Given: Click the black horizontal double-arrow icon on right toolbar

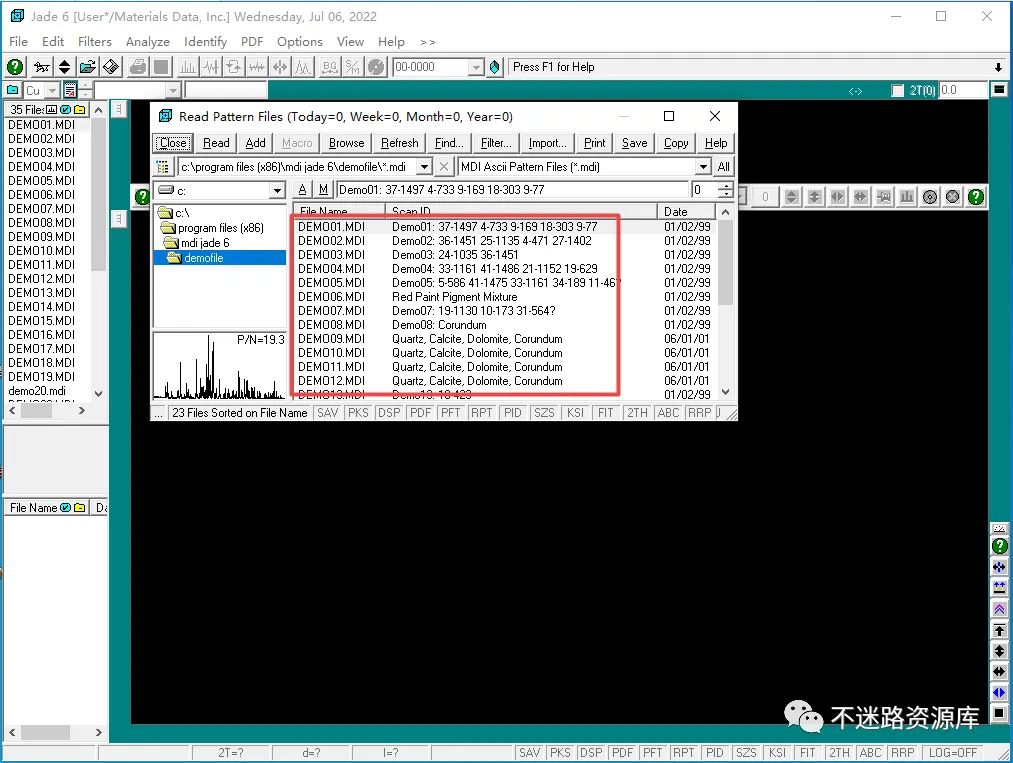Looking at the screenshot, I should click(x=999, y=671).
